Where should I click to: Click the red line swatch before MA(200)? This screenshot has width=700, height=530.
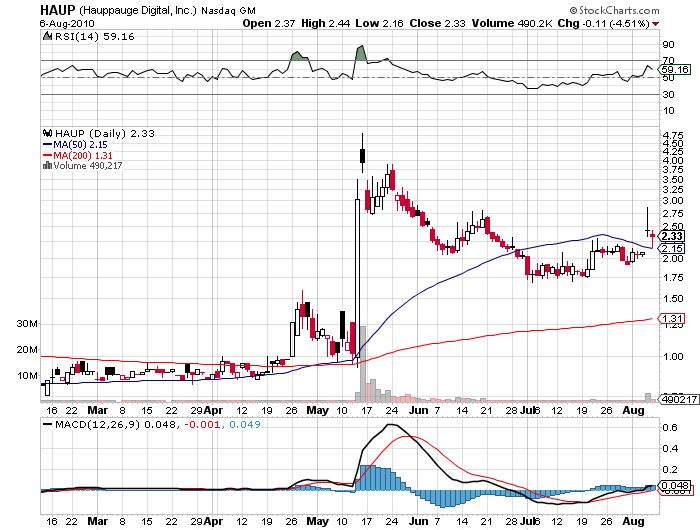point(47,155)
